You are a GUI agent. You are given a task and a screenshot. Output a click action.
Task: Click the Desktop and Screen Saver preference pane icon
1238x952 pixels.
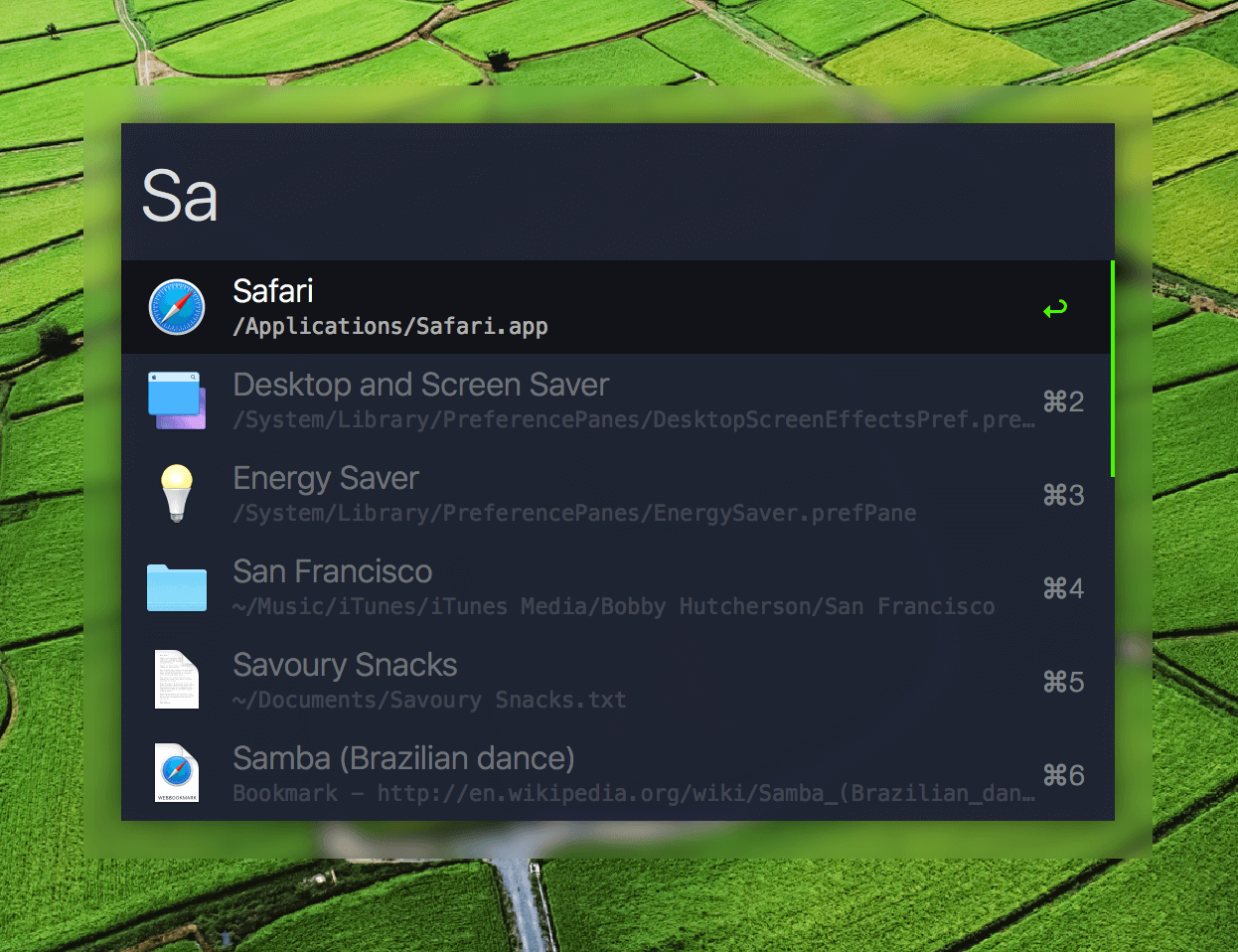coord(177,400)
